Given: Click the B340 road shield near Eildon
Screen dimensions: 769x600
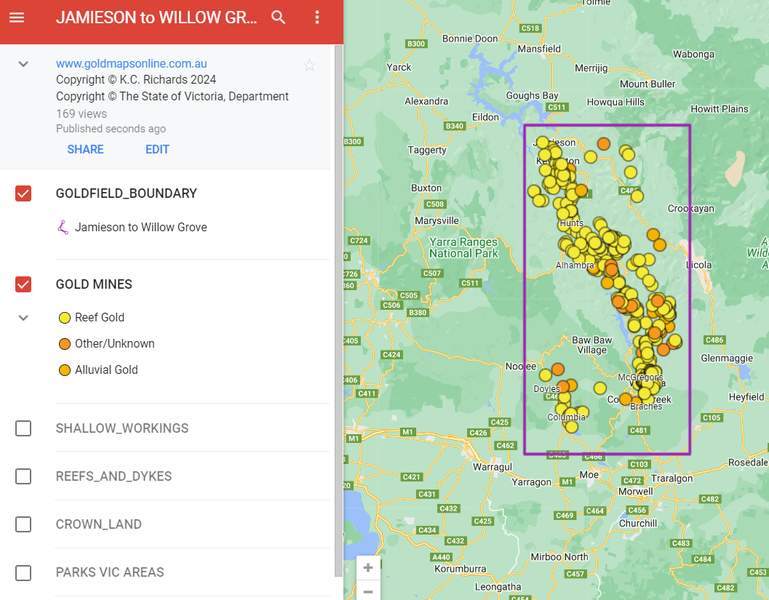Looking at the screenshot, I should pos(454,126).
